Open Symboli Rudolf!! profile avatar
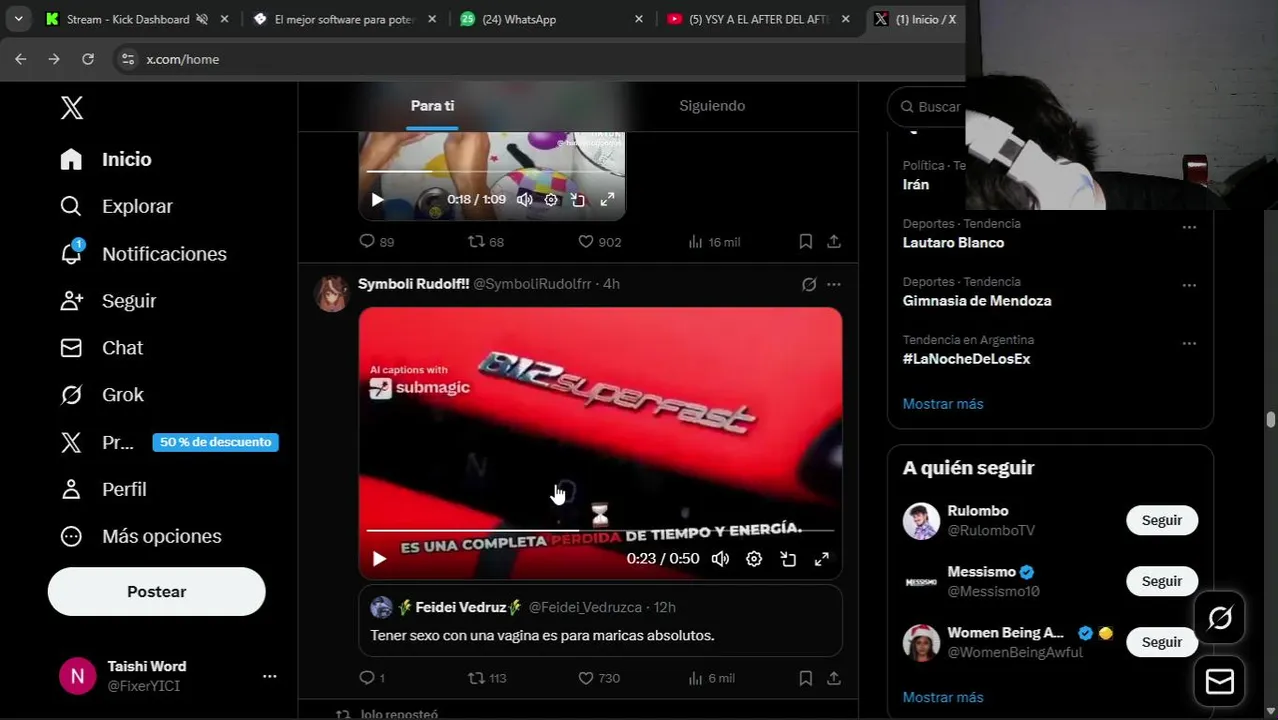This screenshot has height=720, width=1278. coord(332,294)
